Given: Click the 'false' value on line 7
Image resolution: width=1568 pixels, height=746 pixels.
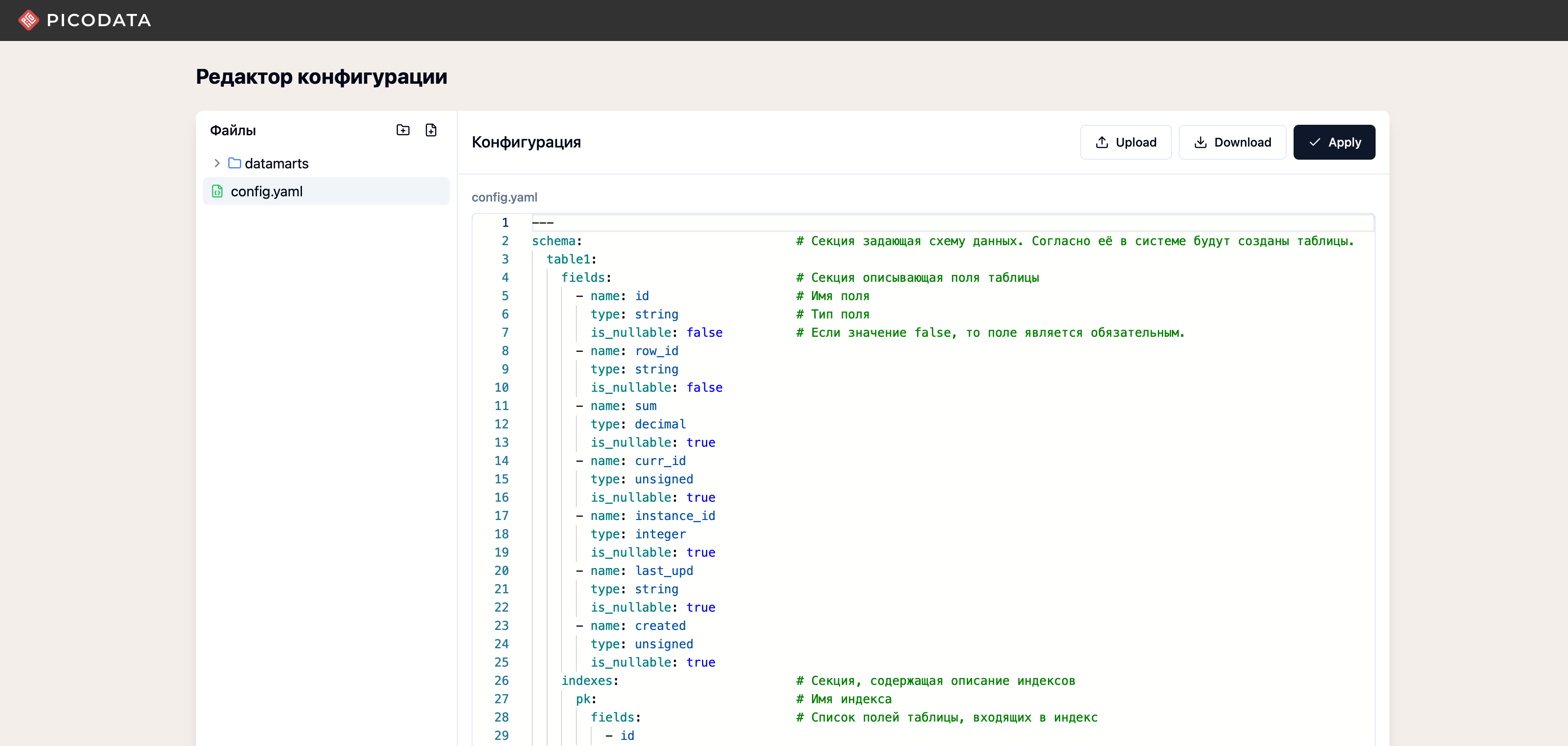Looking at the screenshot, I should pyautogui.click(x=704, y=332).
